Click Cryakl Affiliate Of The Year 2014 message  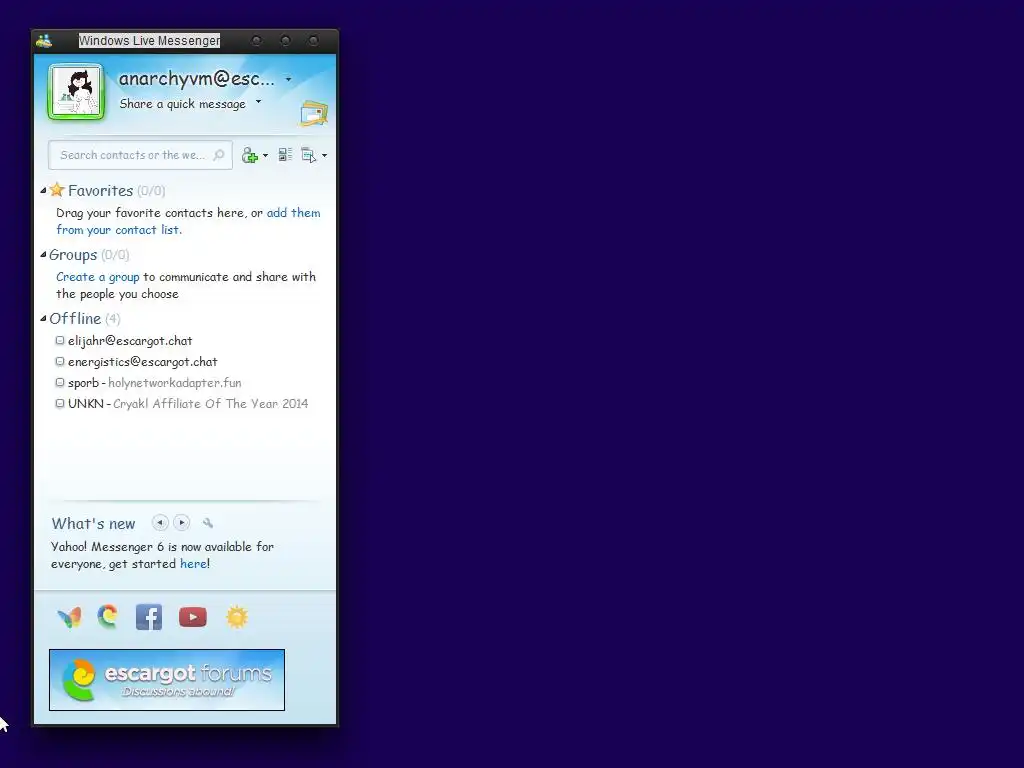(210, 404)
